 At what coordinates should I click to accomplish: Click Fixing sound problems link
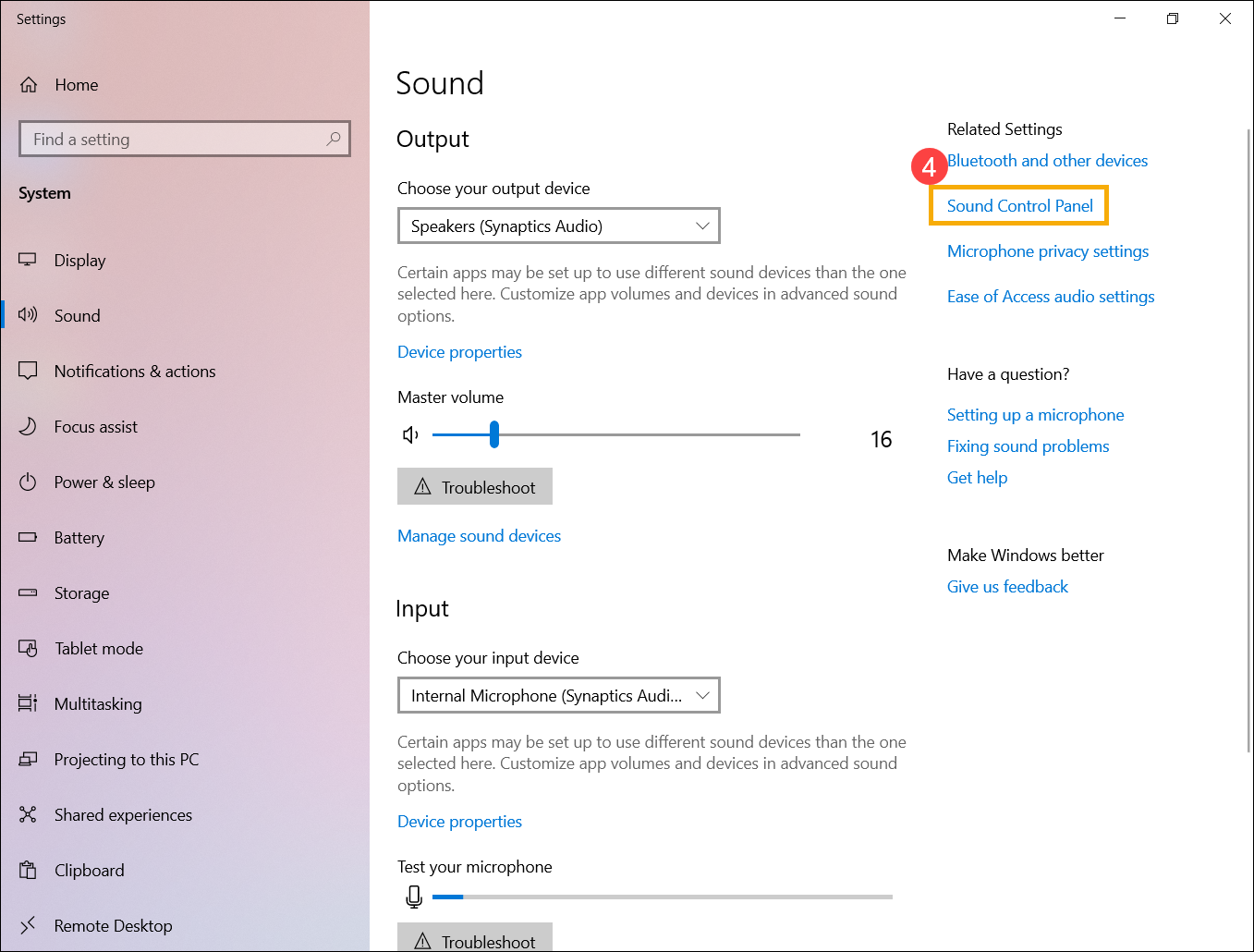point(1028,446)
